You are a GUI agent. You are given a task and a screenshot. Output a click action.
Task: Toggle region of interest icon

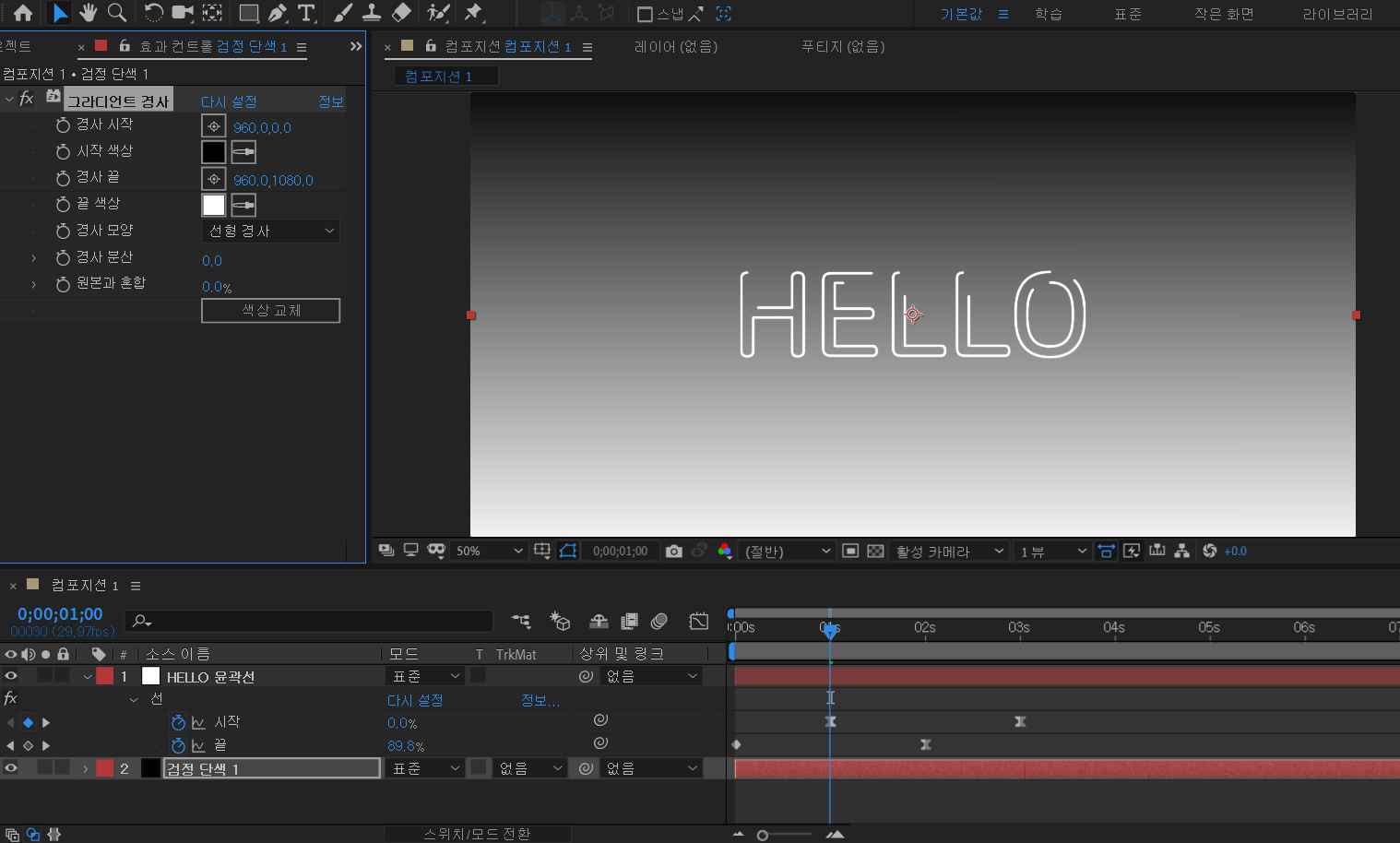(x=850, y=551)
